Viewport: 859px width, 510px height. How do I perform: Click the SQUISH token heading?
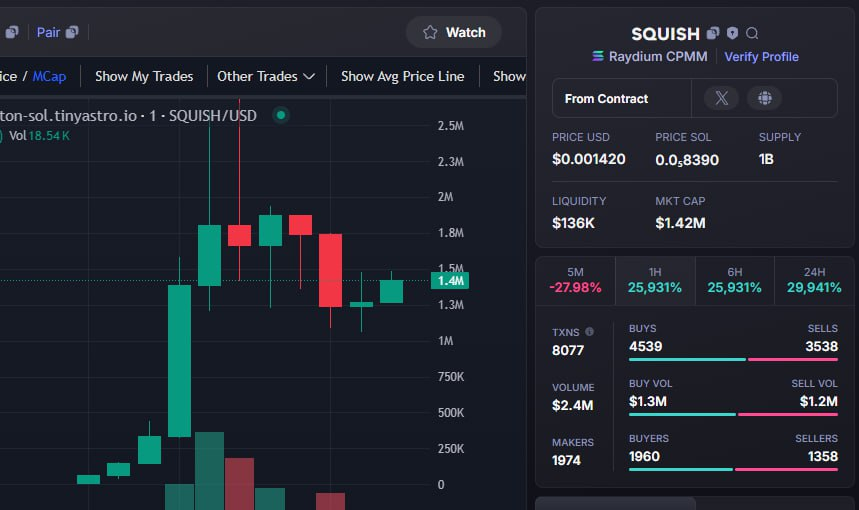tap(665, 34)
